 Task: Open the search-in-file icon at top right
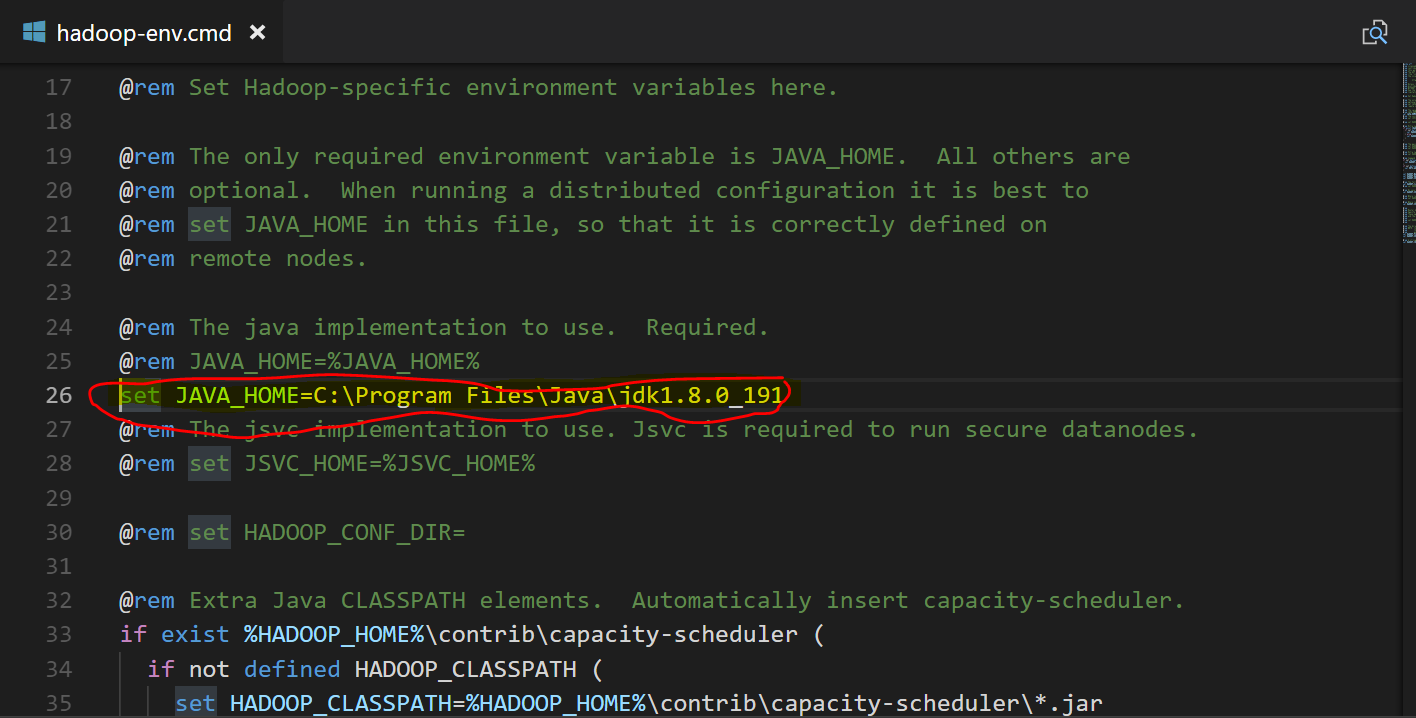pyautogui.click(x=1375, y=33)
